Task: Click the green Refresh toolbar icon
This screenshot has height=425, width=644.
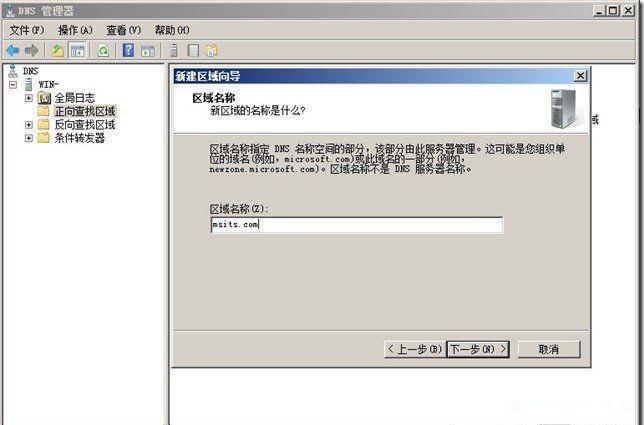Action: (103, 51)
